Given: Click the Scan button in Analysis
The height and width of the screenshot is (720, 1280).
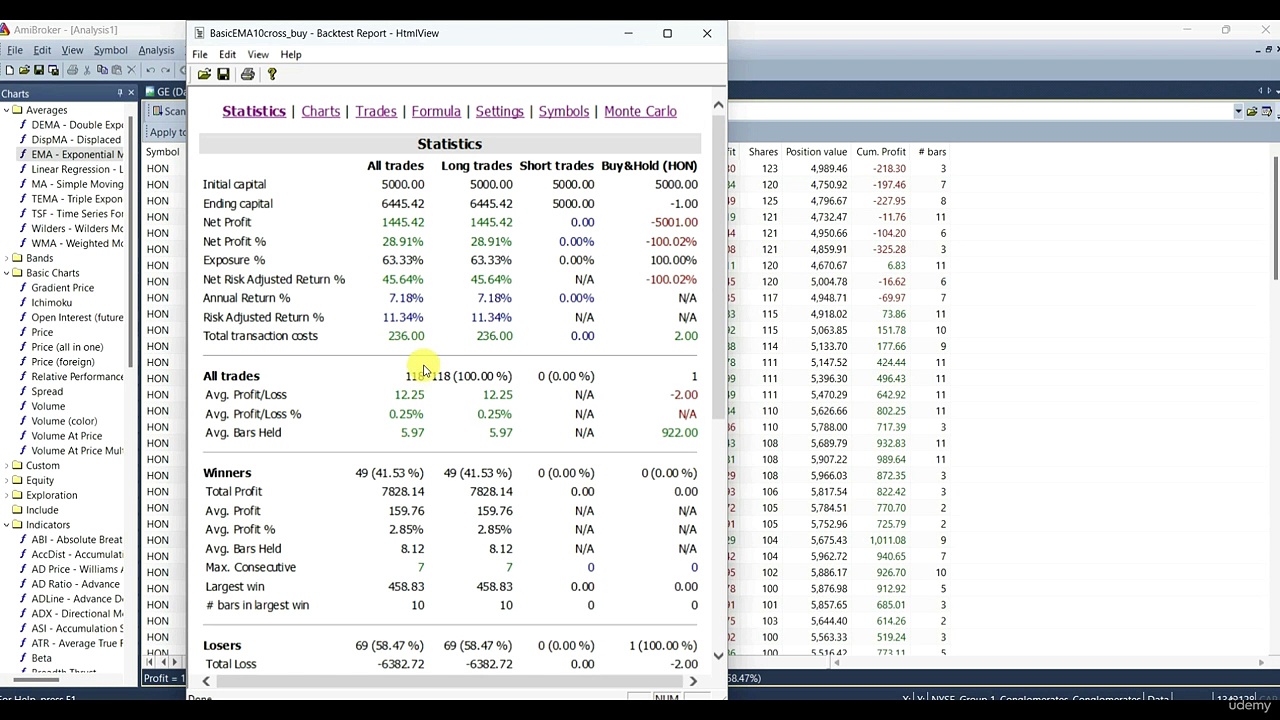Looking at the screenshot, I should [168, 112].
